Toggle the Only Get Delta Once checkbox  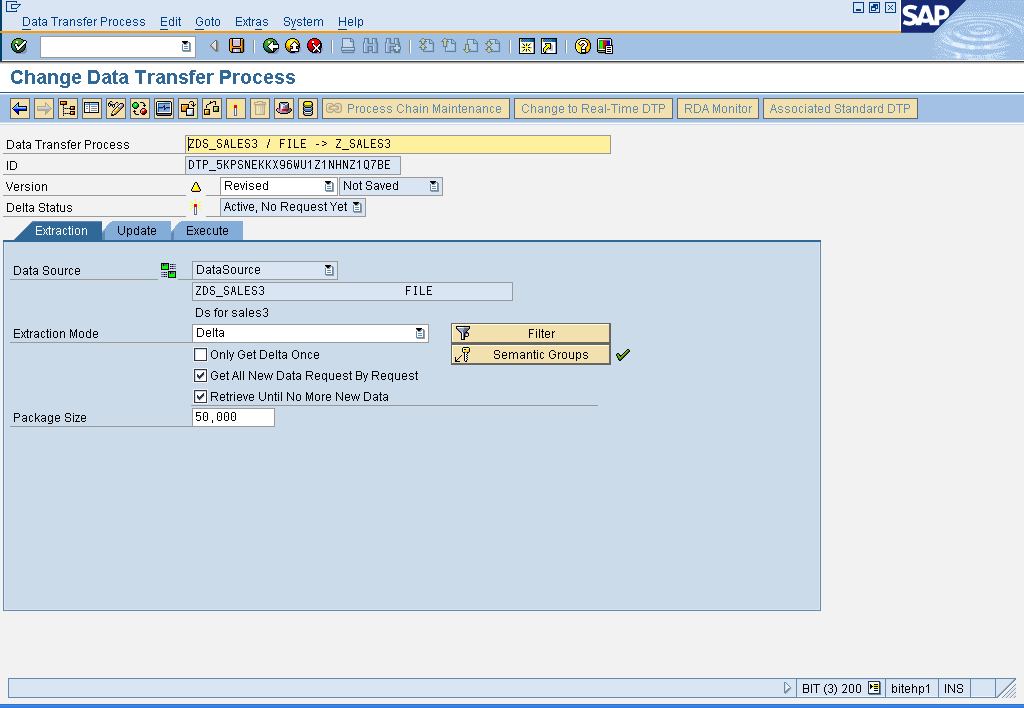point(200,355)
